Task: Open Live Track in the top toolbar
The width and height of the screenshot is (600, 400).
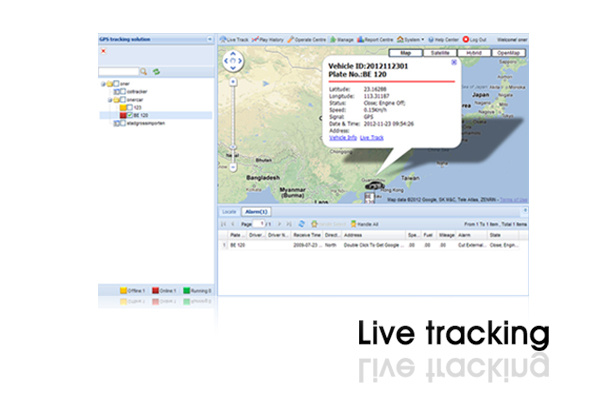Action: point(234,39)
